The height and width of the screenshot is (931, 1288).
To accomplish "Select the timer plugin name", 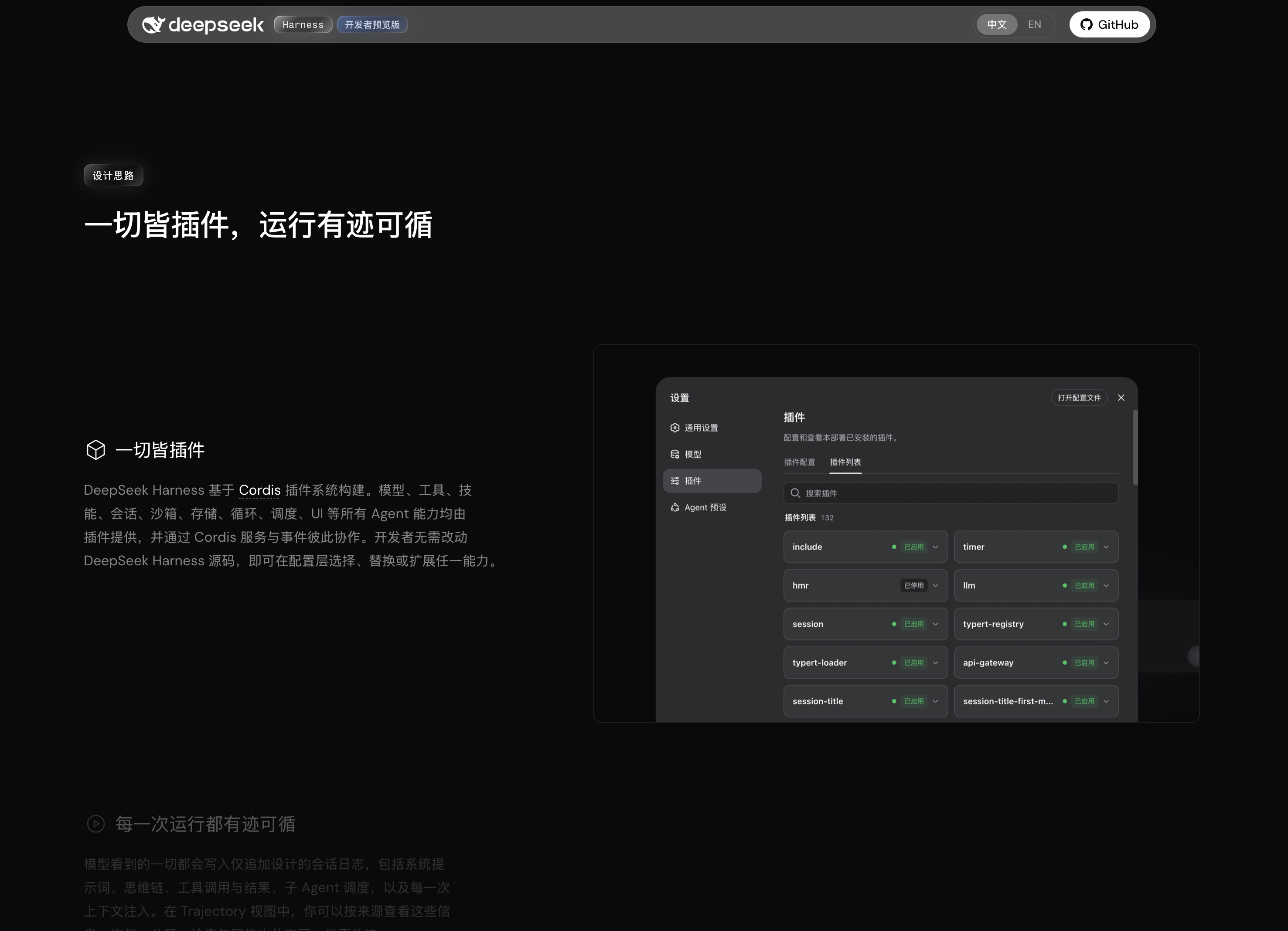I will 973,547.
